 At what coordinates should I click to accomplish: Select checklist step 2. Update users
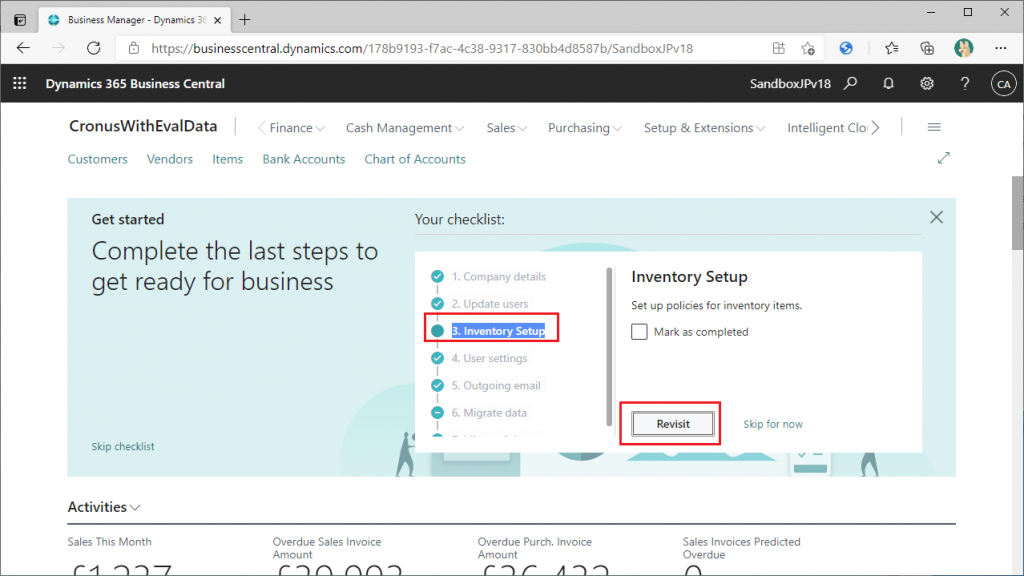point(490,304)
